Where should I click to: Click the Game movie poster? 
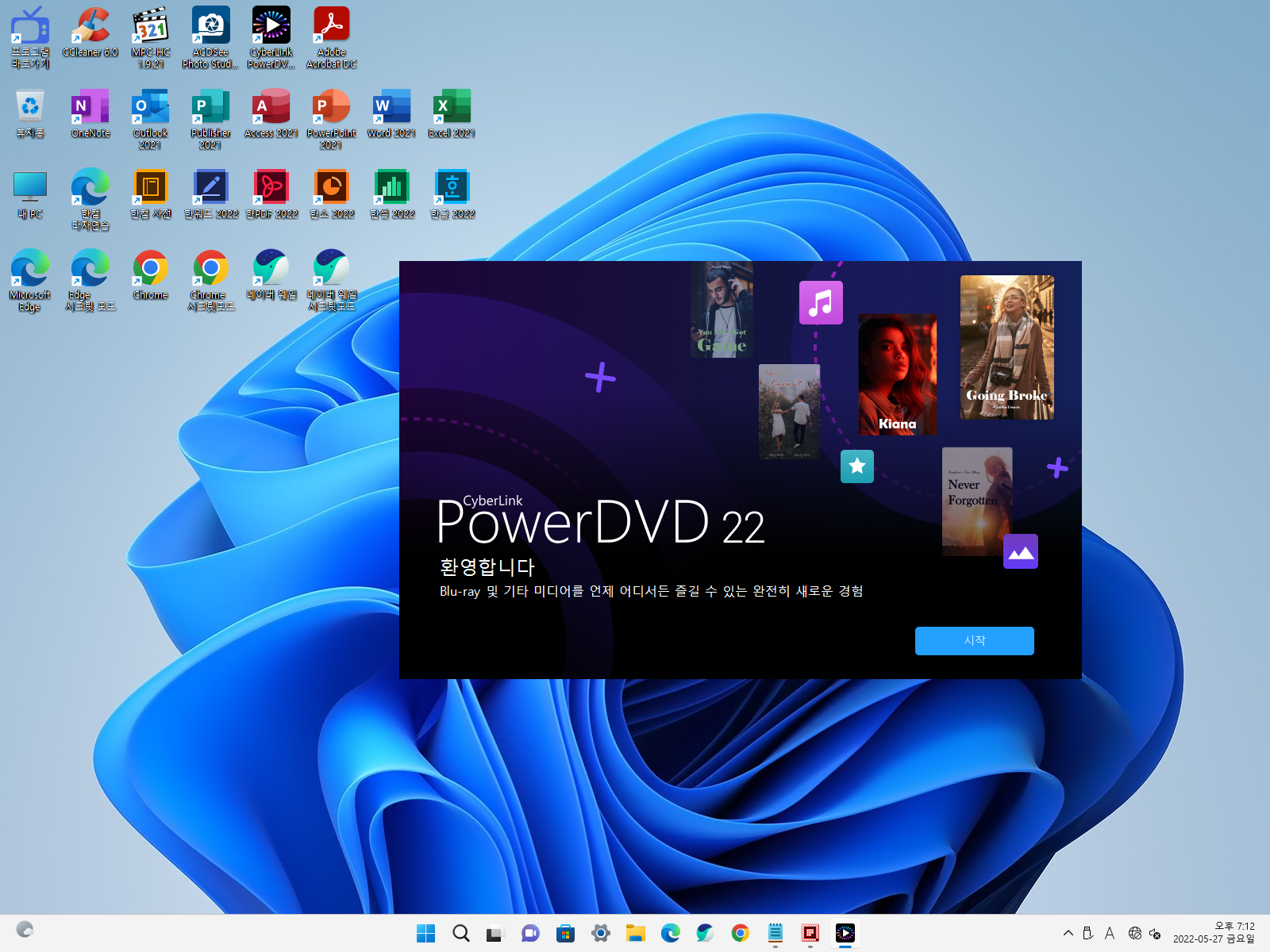pos(722,310)
